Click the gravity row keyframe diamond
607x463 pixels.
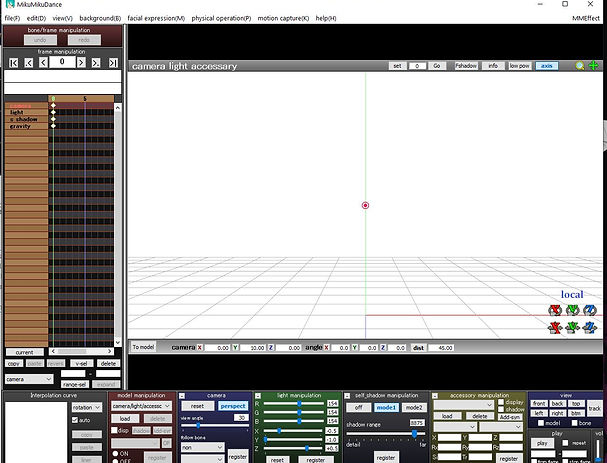pyautogui.click(x=53, y=126)
